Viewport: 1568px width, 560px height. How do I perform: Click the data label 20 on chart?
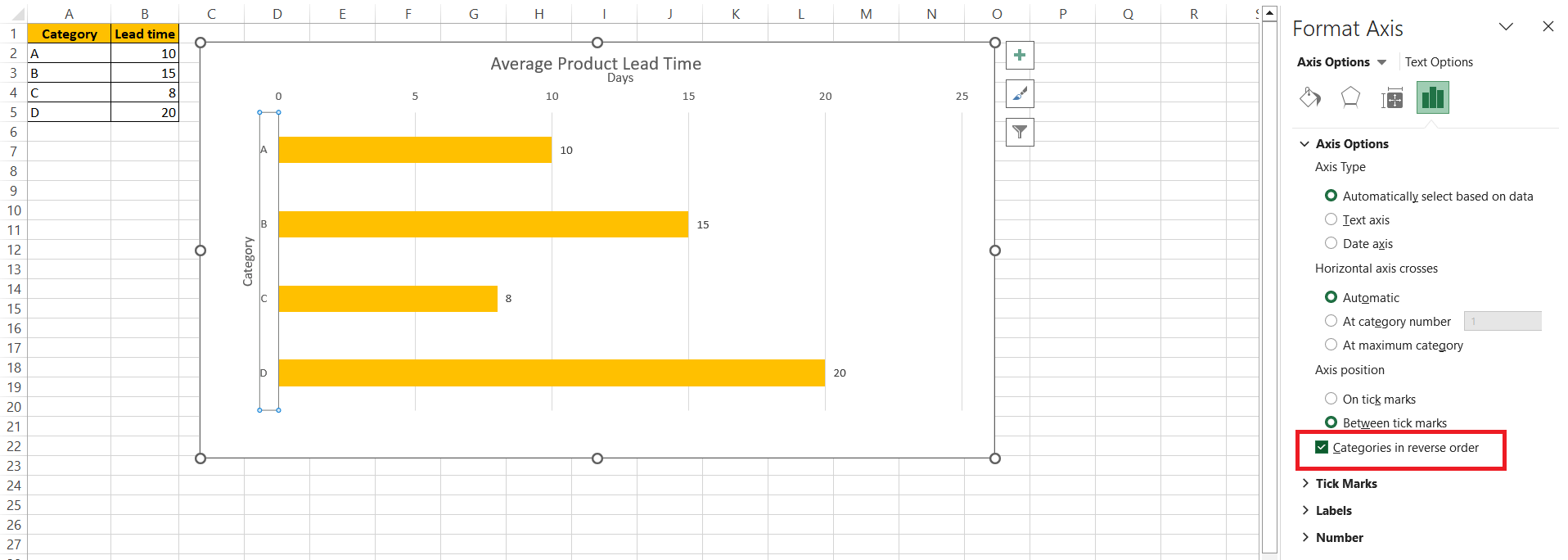tap(840, 373)
